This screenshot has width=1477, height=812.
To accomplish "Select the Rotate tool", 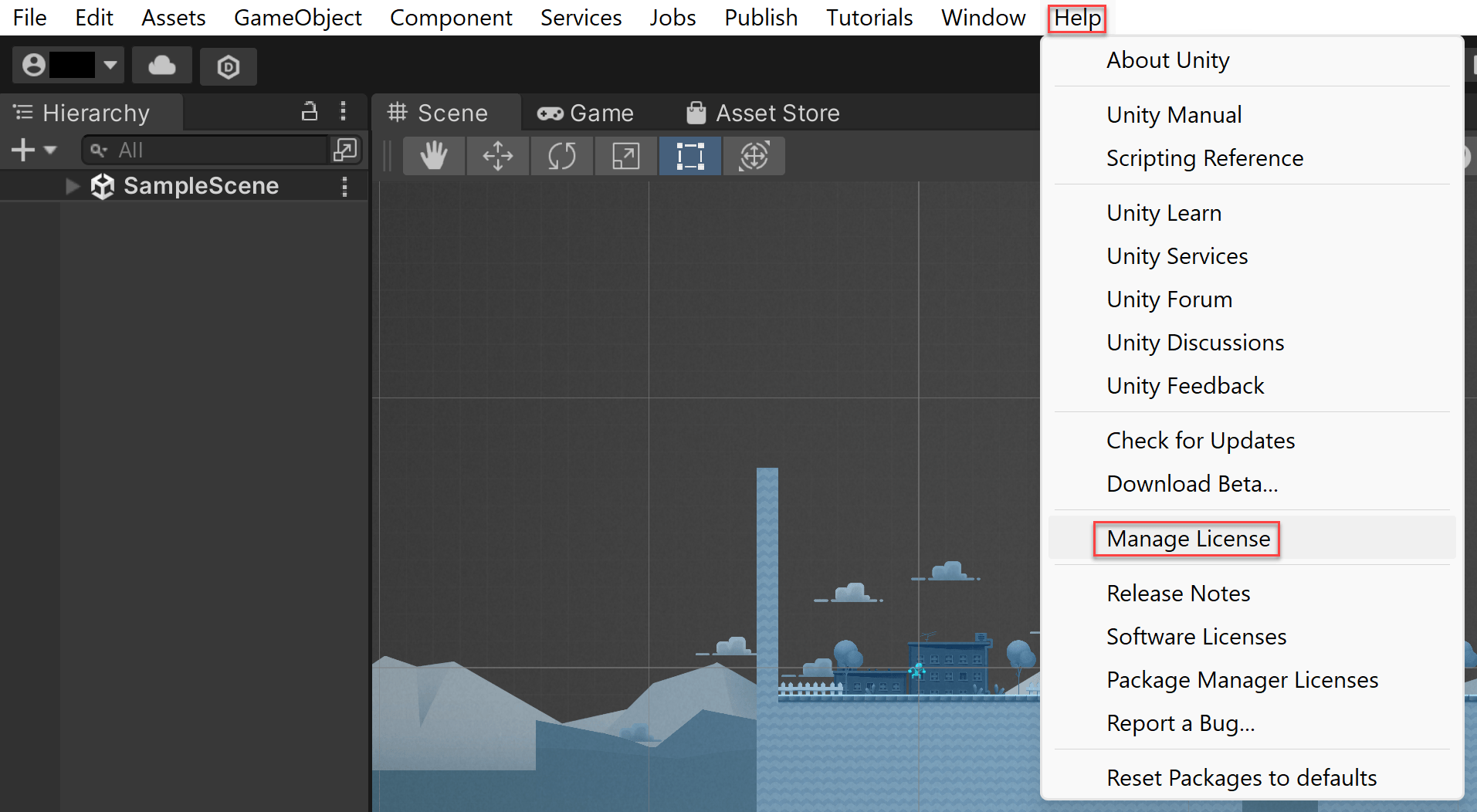I will (x=561, y=155).
